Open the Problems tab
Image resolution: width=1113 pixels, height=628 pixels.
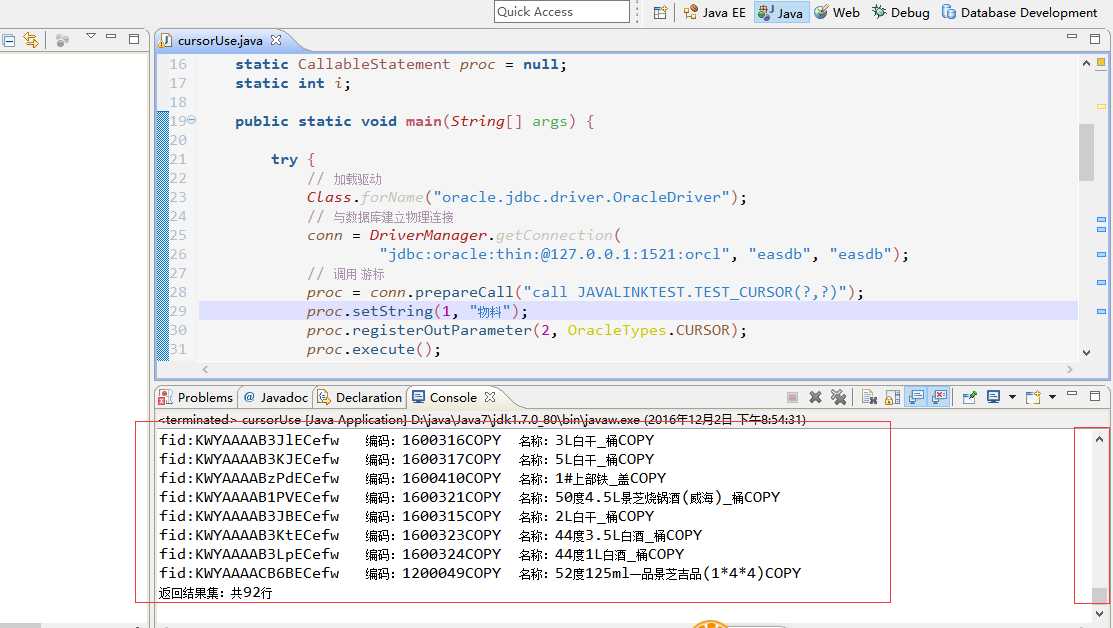tap(196, 397)
